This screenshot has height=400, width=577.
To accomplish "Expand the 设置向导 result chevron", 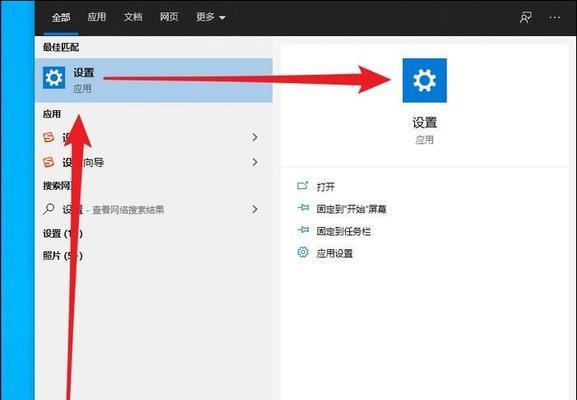I will (255, 162).
